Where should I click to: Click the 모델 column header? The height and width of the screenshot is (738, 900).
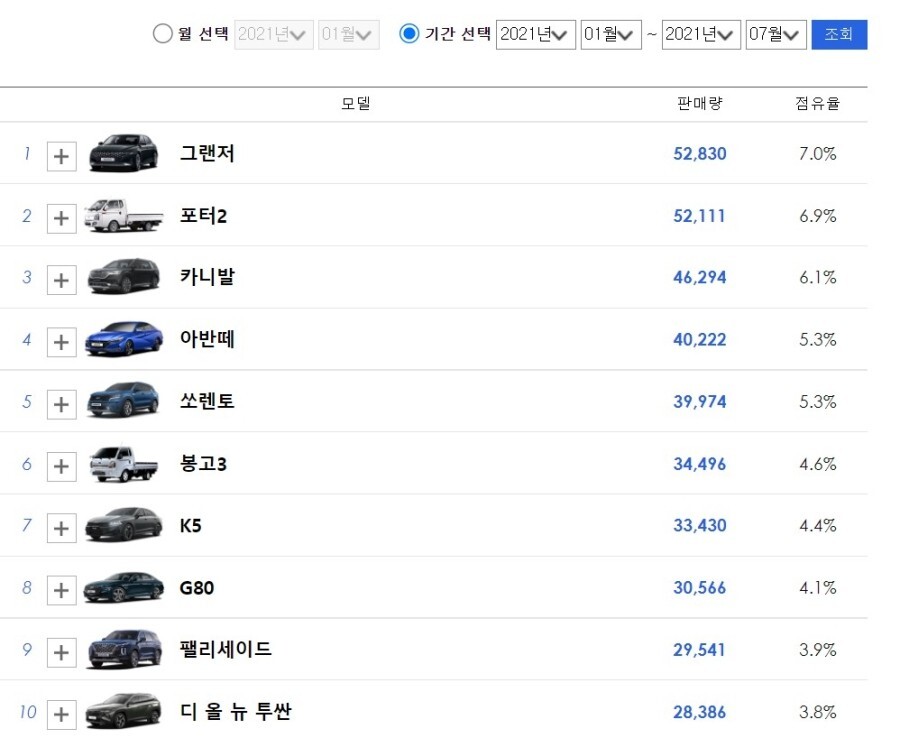tap(356, 103)
